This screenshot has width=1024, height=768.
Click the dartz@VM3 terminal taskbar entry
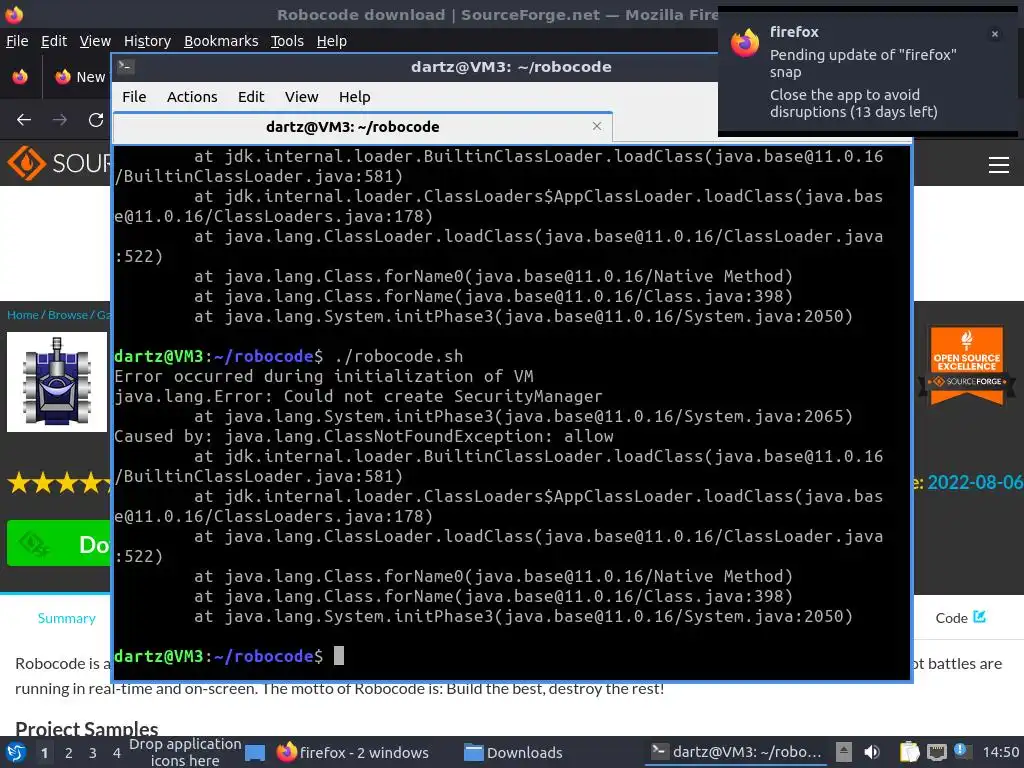click(x=737, y=752)
